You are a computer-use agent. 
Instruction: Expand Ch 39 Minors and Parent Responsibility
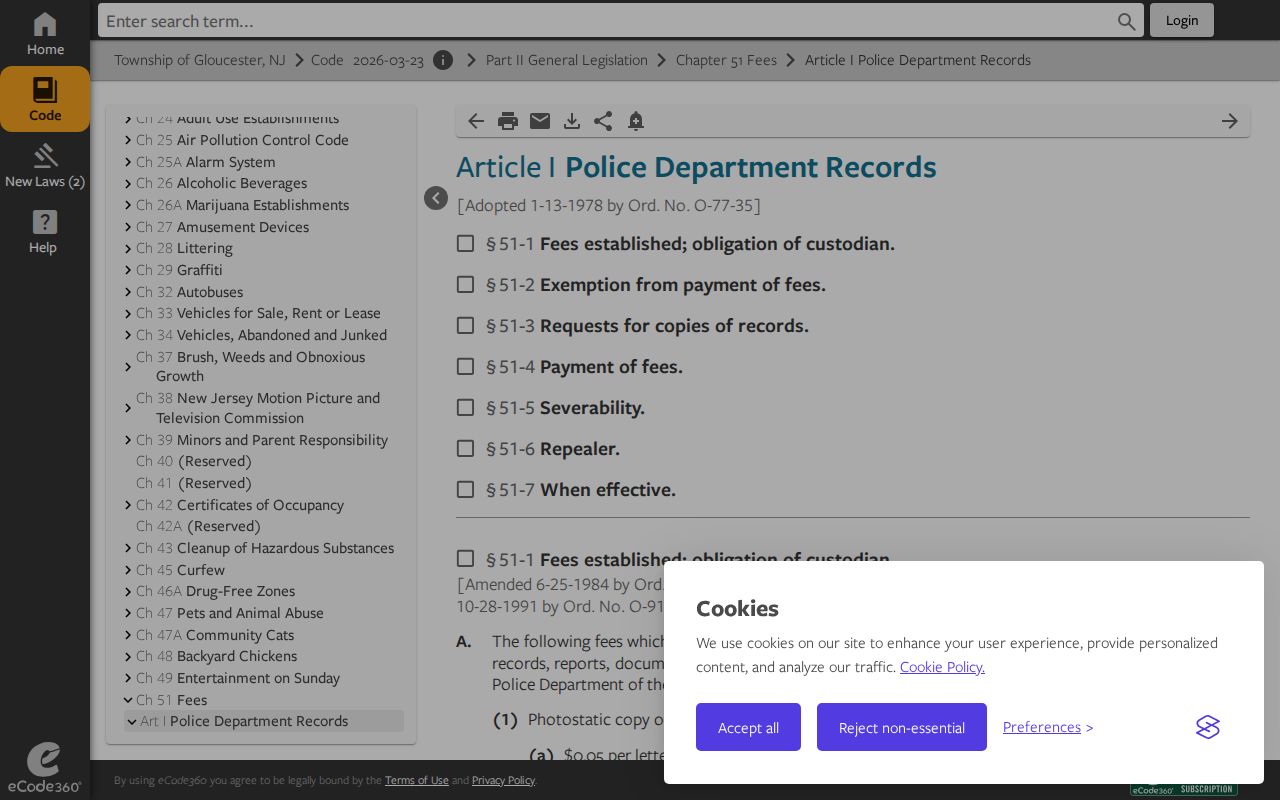point(128,440)
